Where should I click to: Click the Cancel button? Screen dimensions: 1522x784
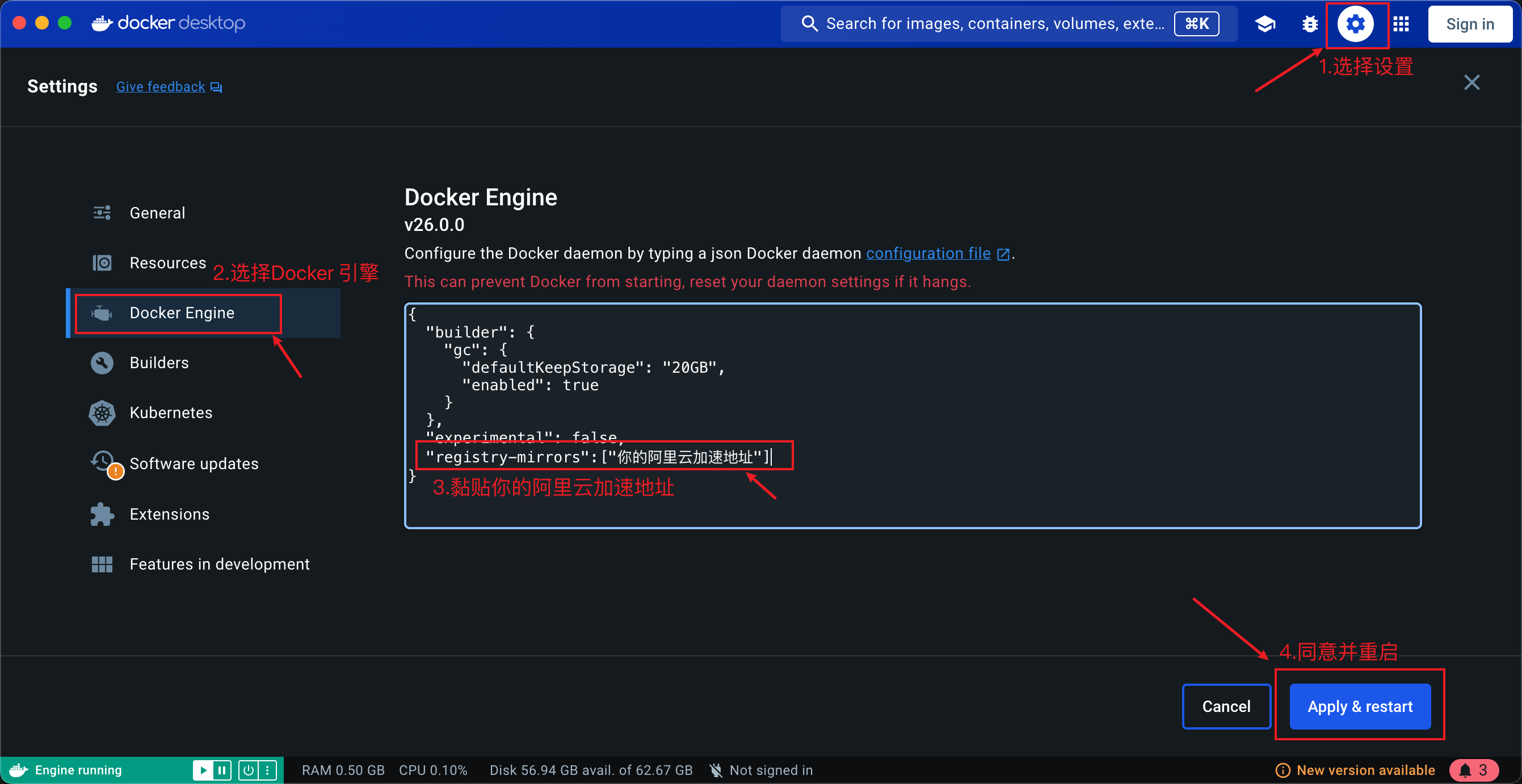(1226, 706)
